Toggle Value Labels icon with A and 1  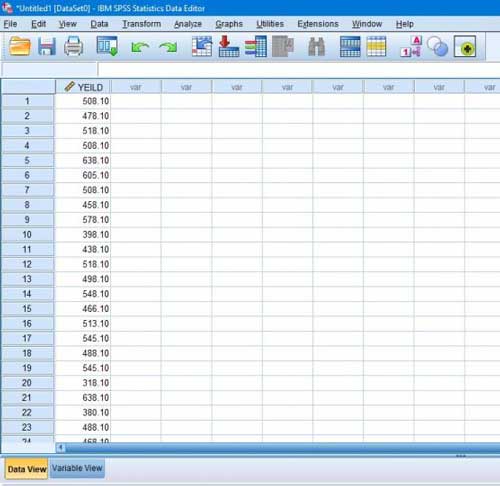pyautogui.click(x=411, y=46)
